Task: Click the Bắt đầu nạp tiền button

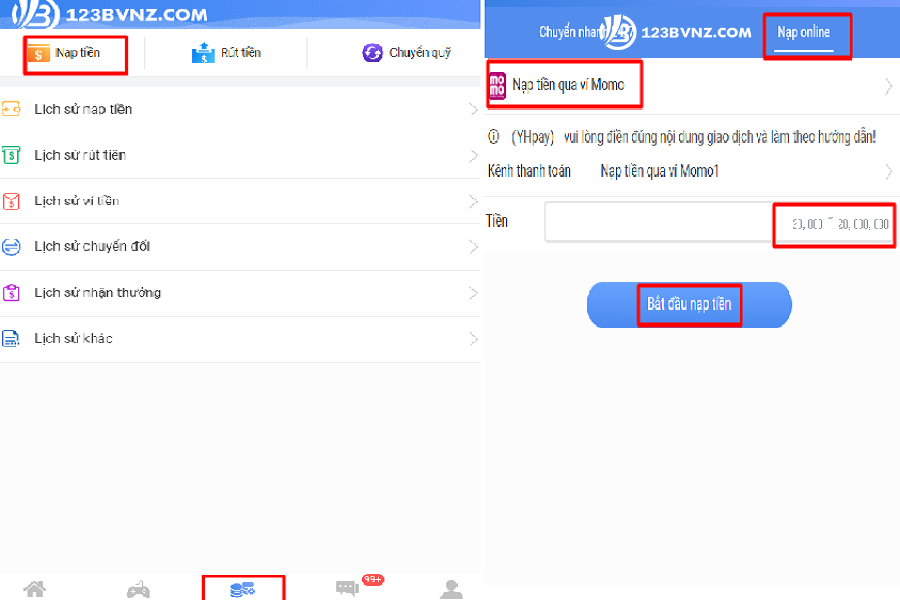Action: [689, 305]
